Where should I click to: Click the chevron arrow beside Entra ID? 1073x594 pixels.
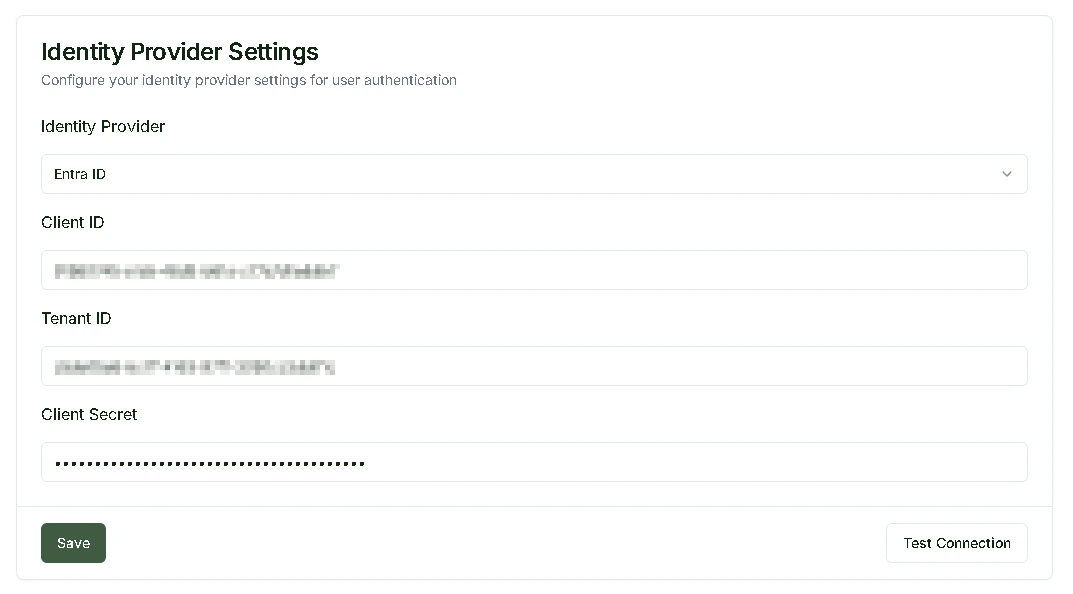pos(1007,174)
